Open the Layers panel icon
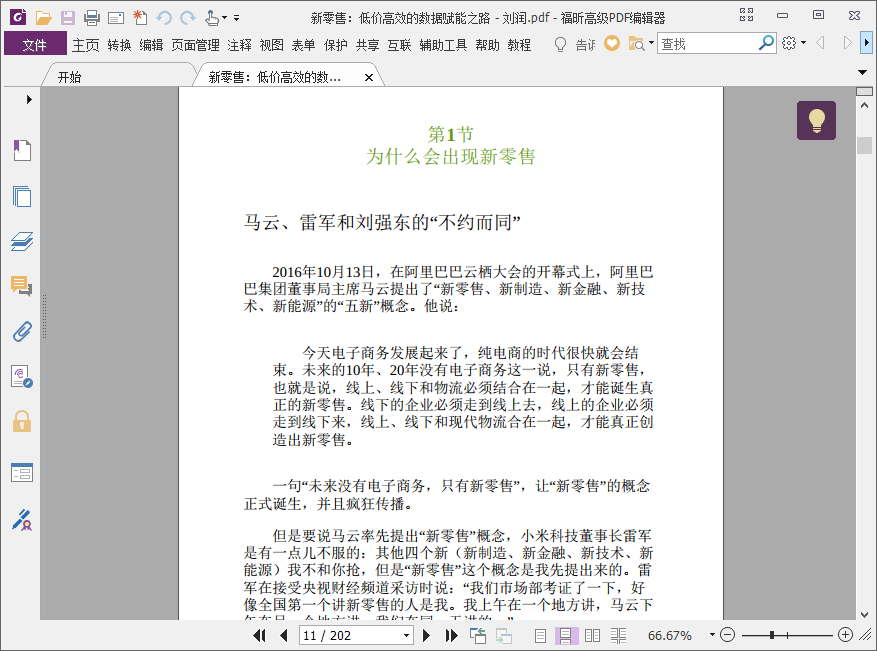The height and width of the screenshot is (651, 877). coord(22,241)
